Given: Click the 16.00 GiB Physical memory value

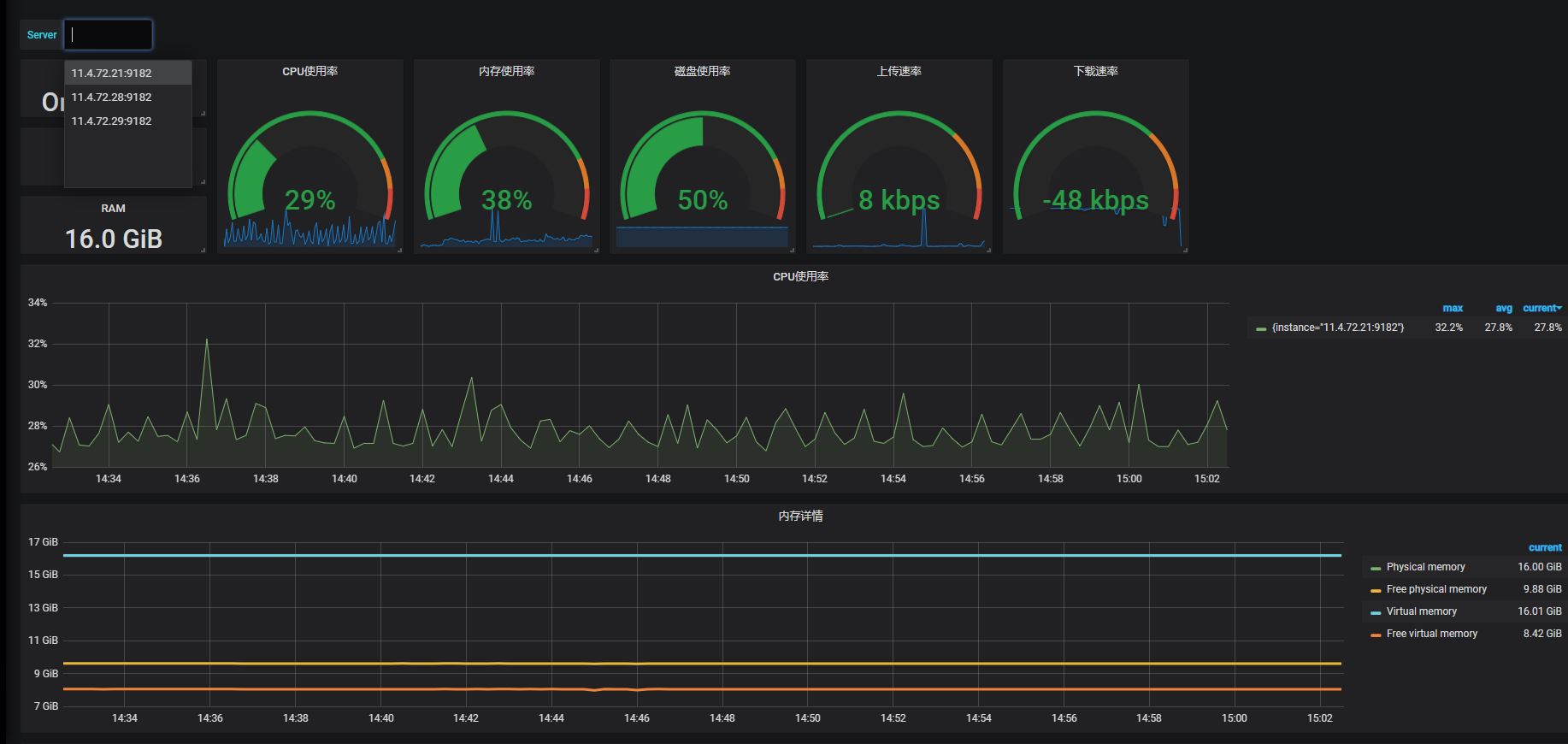Looking at the screenshot, I should [1539, 567].
